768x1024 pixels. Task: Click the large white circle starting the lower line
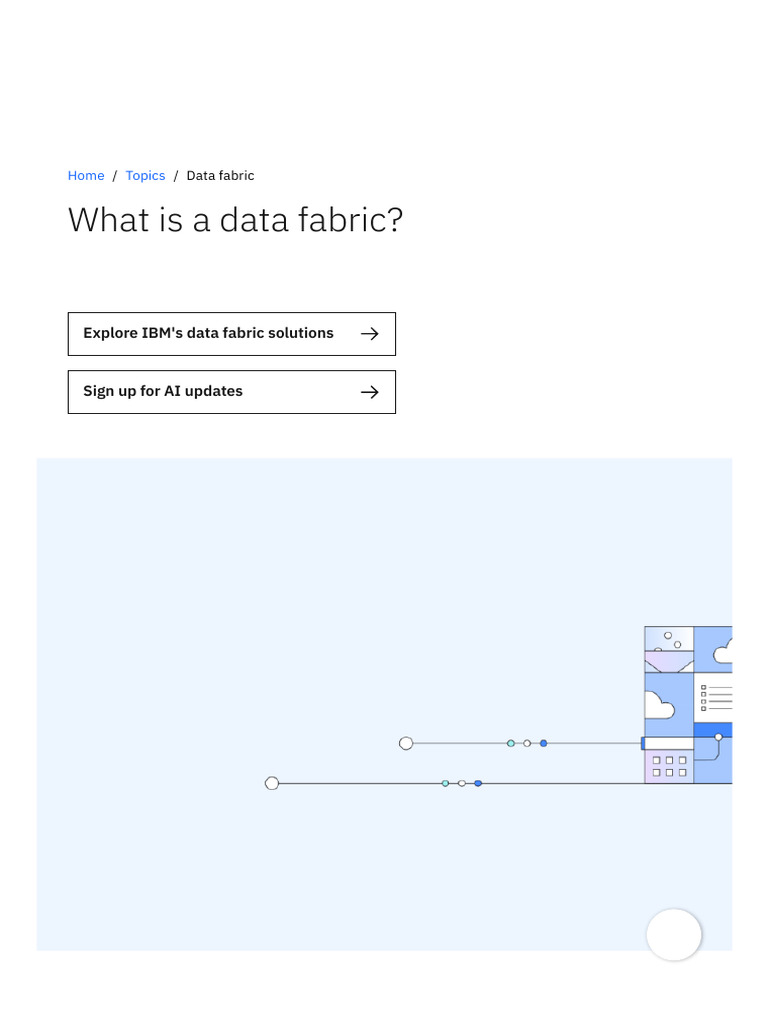pyautogui.click(x=272, y=783)
